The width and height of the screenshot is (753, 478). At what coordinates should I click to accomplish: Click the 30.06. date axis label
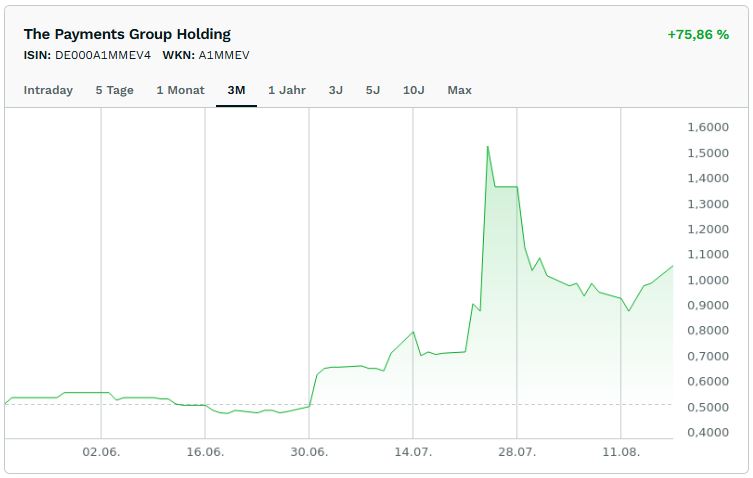[x=309, y=452]
